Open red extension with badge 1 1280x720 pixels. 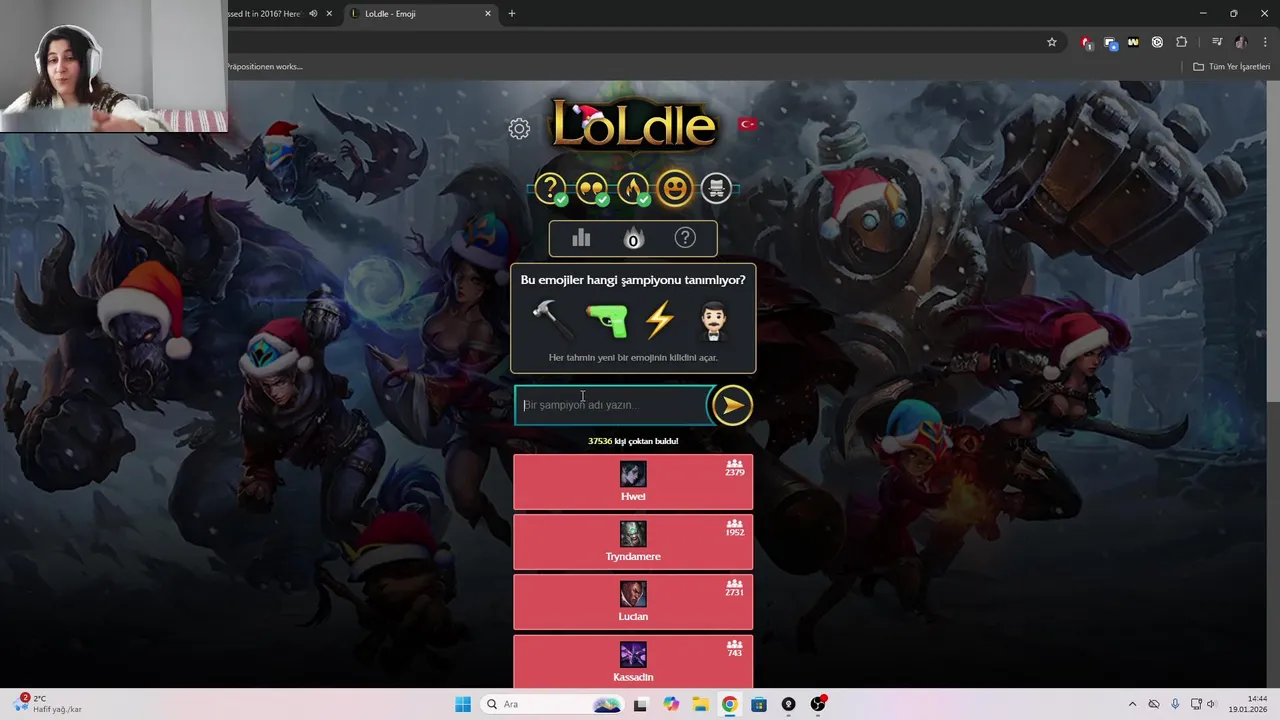pyautogui.click(x=1087, y=42)
